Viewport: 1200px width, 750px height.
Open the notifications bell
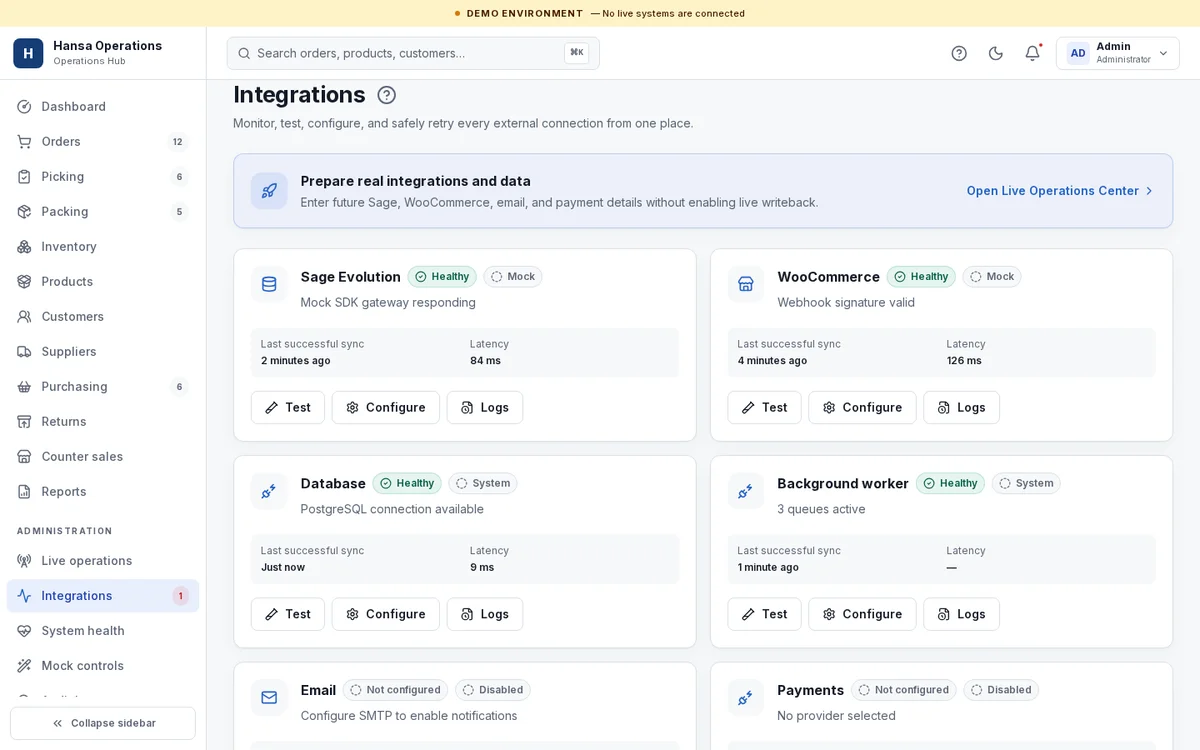pyautogui.click(x=1033, y=53)
